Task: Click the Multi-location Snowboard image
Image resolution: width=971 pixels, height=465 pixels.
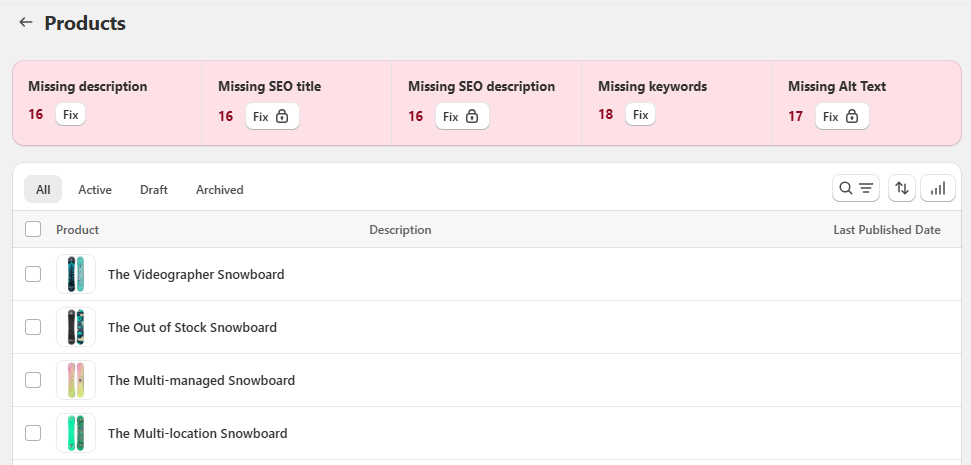Action: [76, 433]
